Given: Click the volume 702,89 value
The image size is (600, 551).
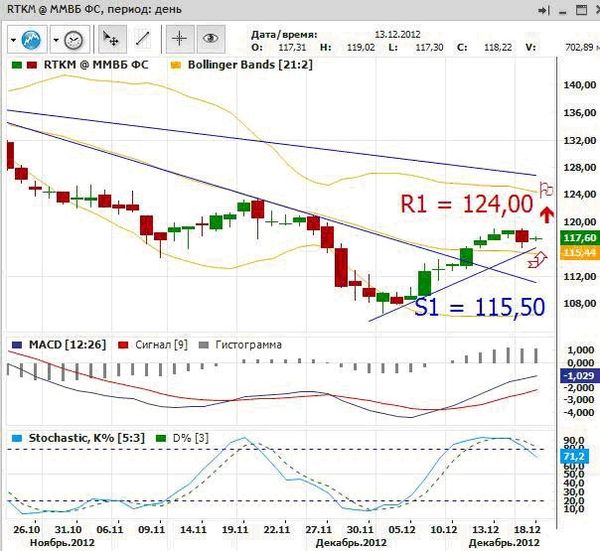Looking at the screenshot, I should click(582, 47).
